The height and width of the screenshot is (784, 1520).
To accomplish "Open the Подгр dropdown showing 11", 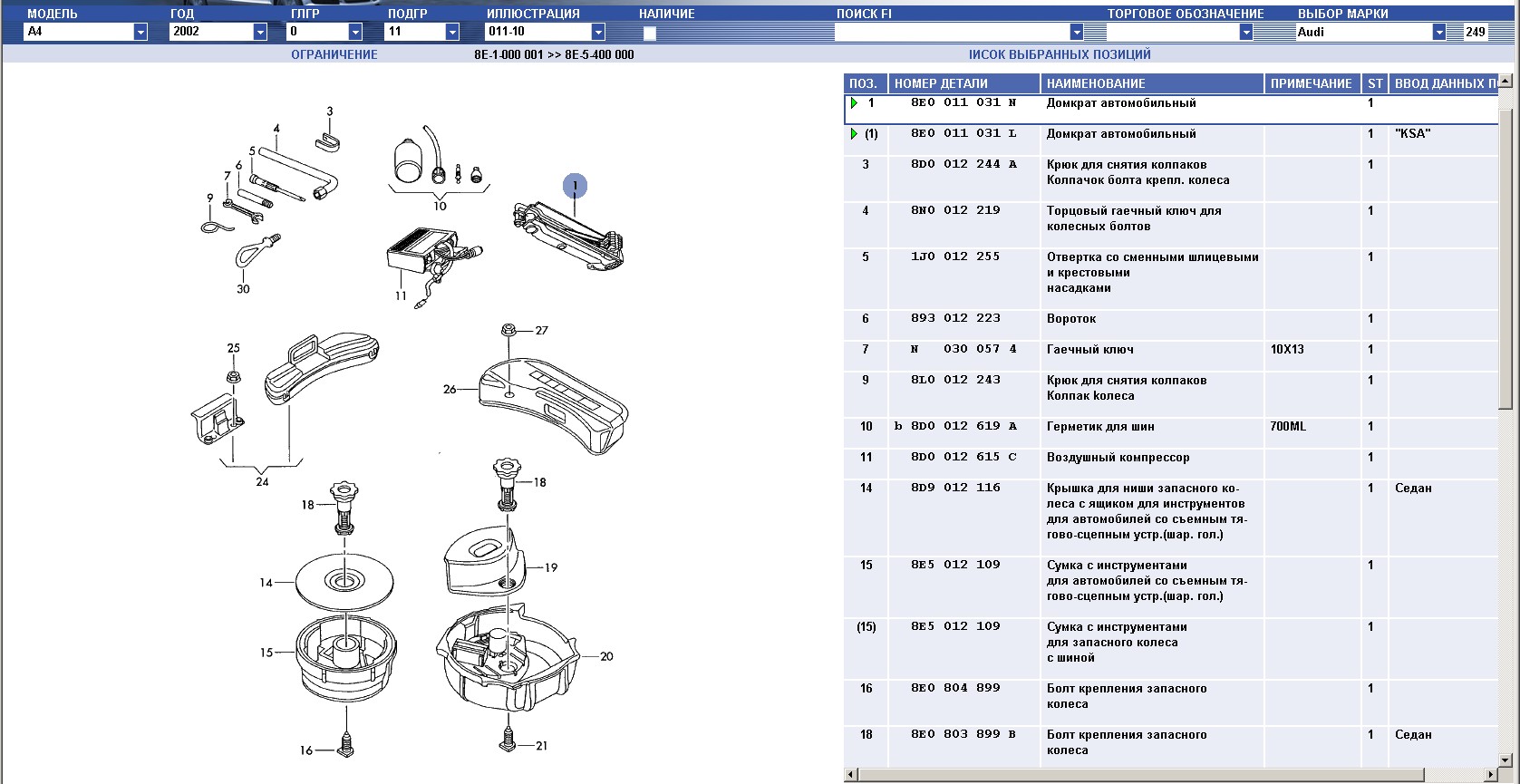I will (452, 32).
